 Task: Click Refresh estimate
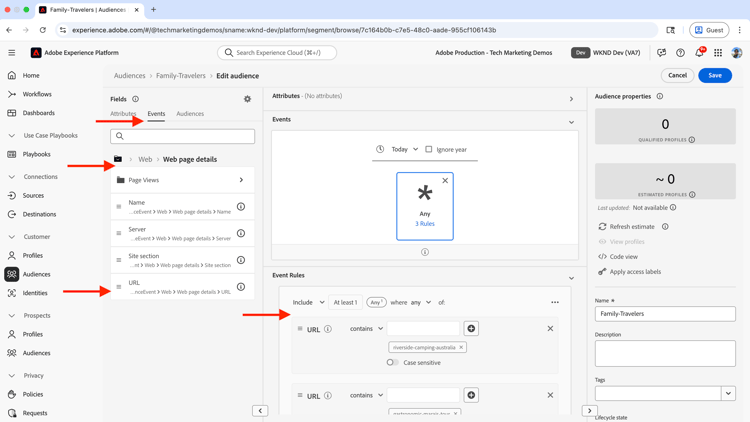(x=627, y=227)
